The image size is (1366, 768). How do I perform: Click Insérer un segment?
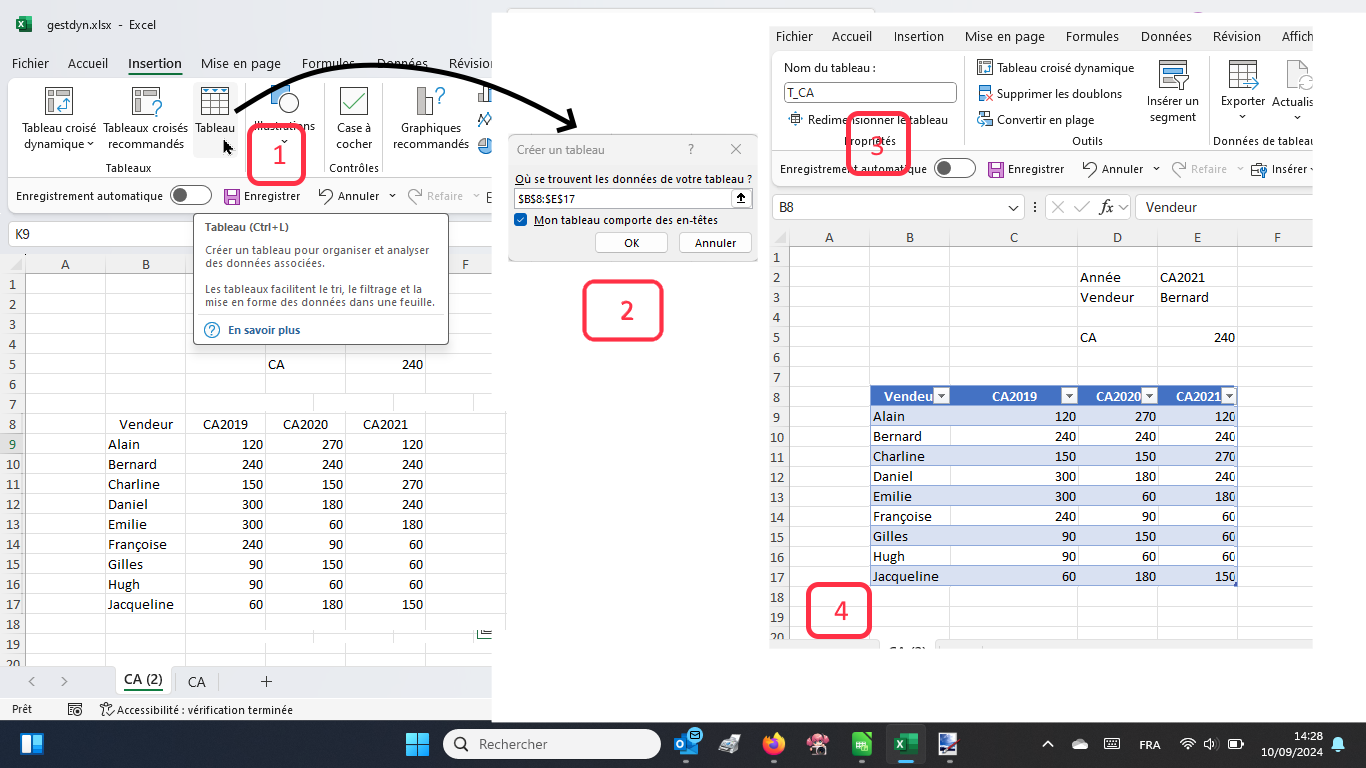point(1172,90)
